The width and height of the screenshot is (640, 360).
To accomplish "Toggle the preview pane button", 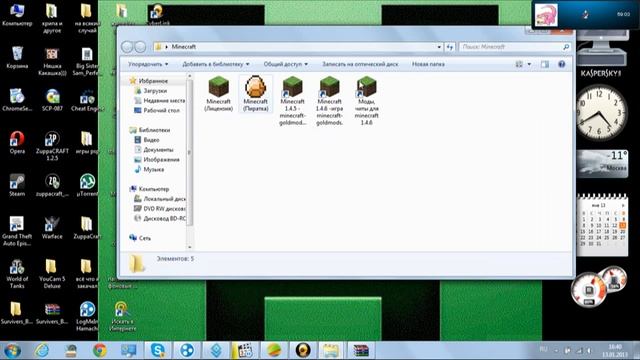I will pyautogui.click(x=544, y=64).
